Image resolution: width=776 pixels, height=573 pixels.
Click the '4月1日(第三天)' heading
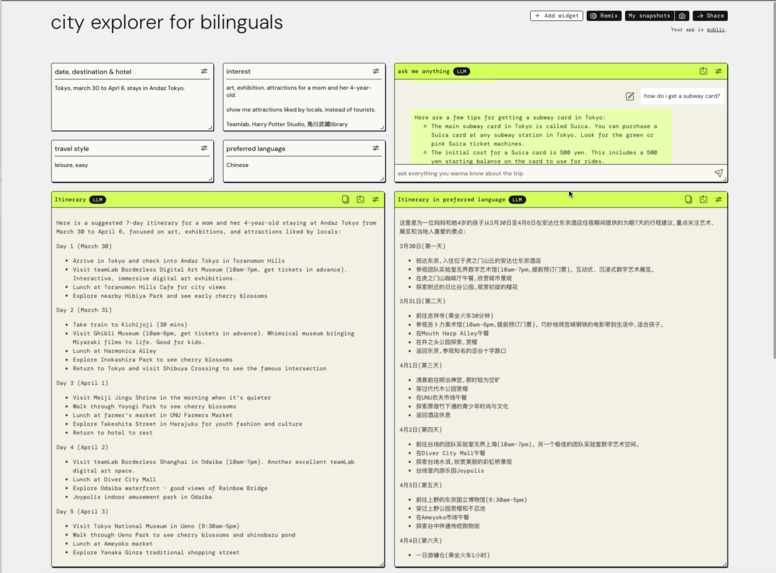421,365
